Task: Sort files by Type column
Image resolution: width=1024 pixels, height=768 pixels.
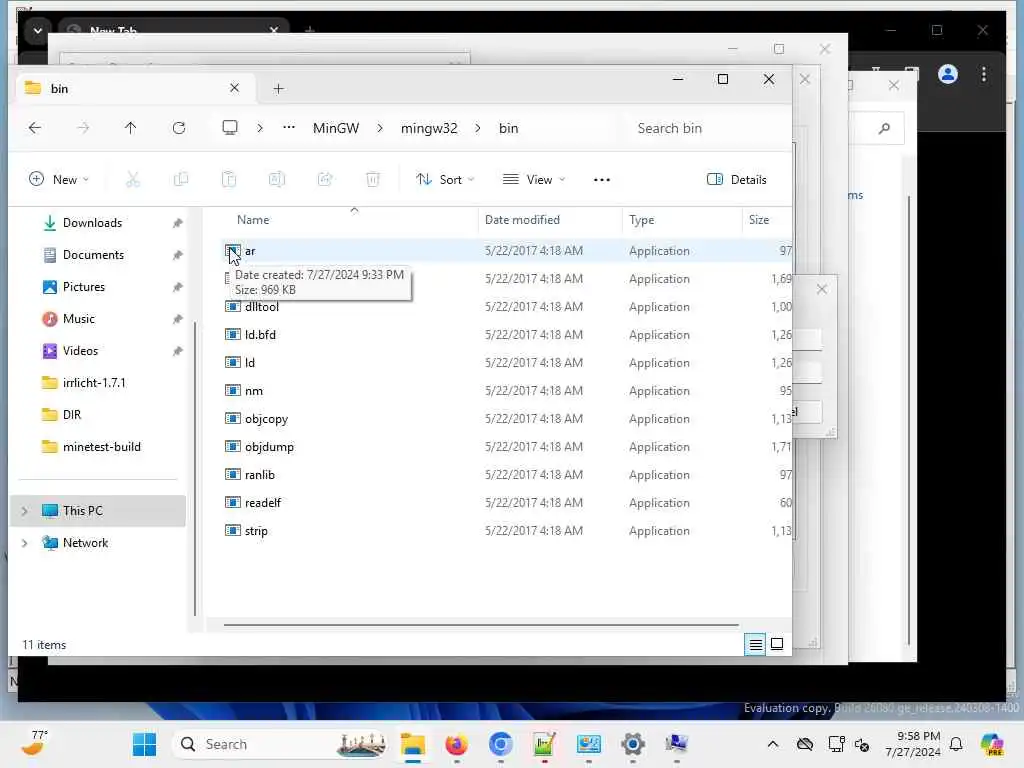Action: [641, 220]
